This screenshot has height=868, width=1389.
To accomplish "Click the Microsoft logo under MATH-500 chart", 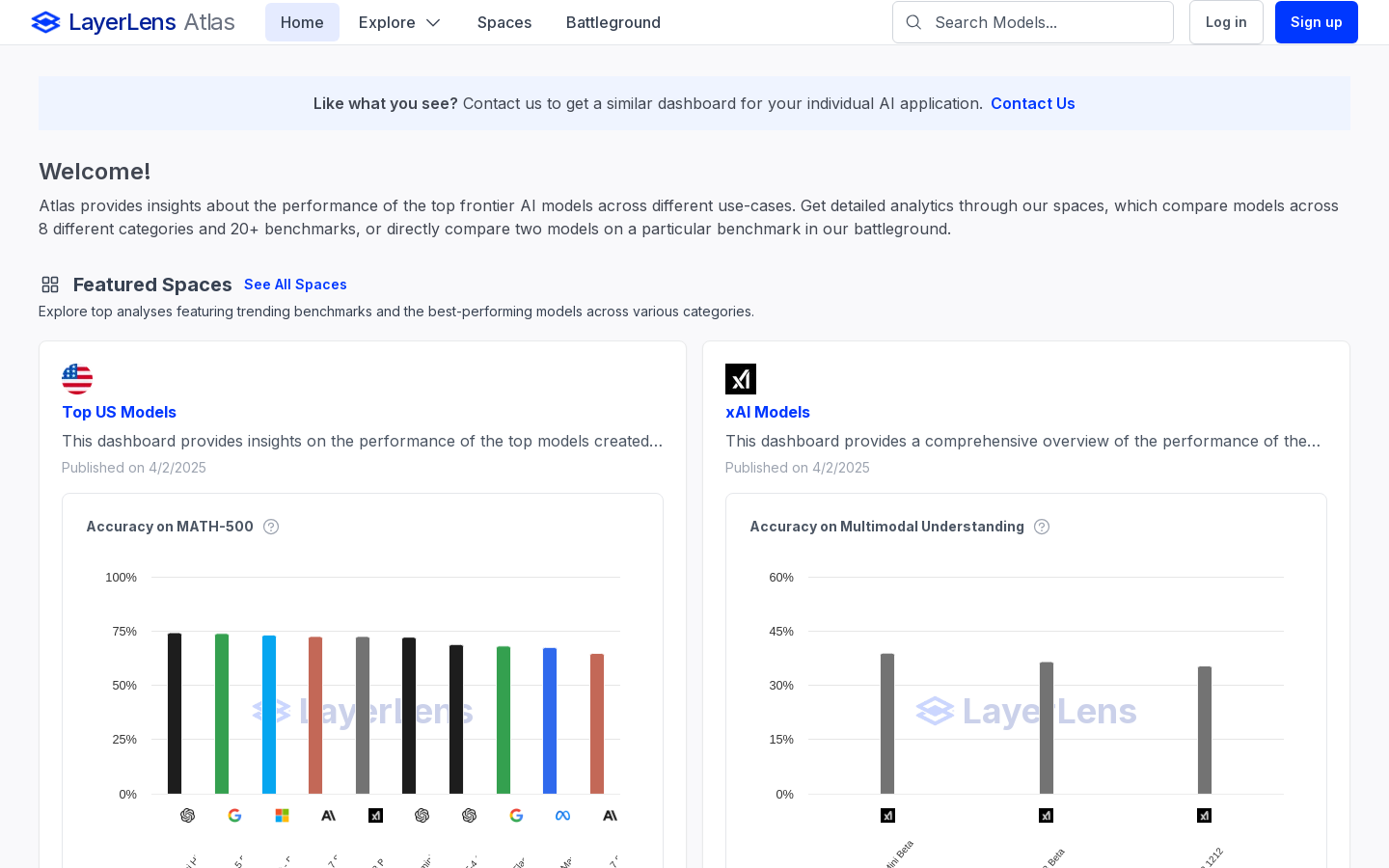I will click(282, 816).
